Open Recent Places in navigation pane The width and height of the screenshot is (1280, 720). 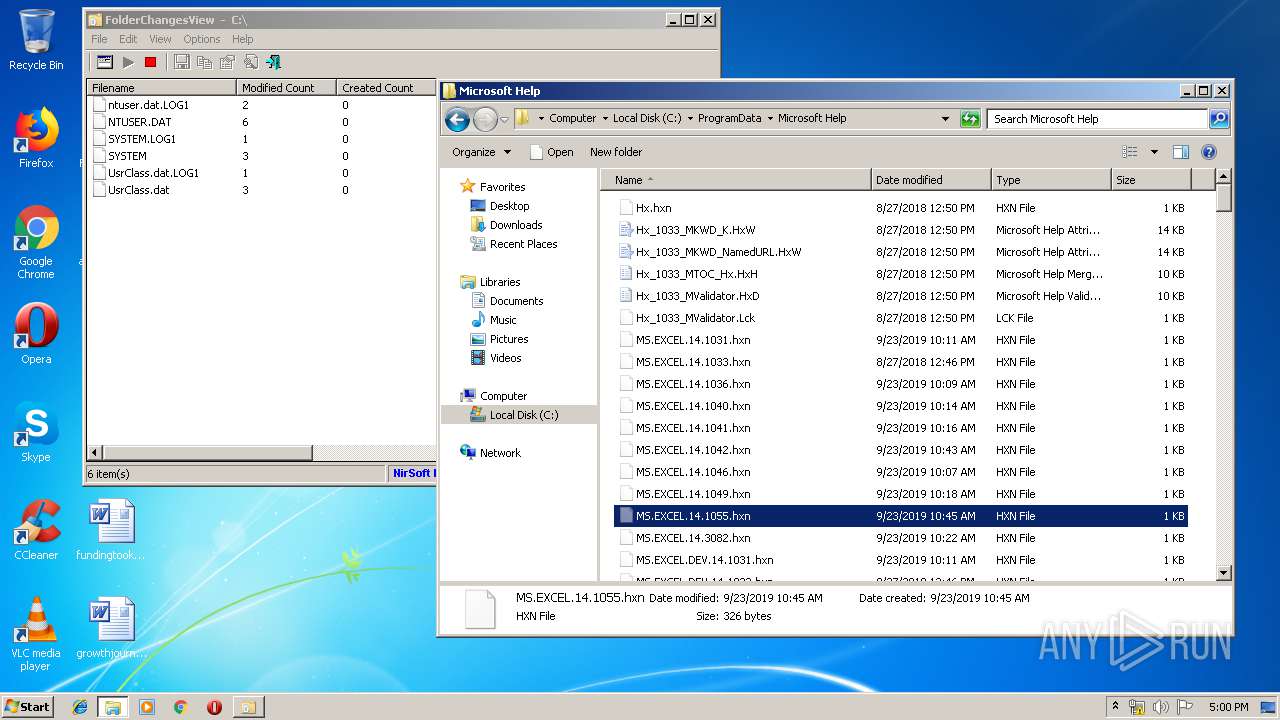[523, 244]
